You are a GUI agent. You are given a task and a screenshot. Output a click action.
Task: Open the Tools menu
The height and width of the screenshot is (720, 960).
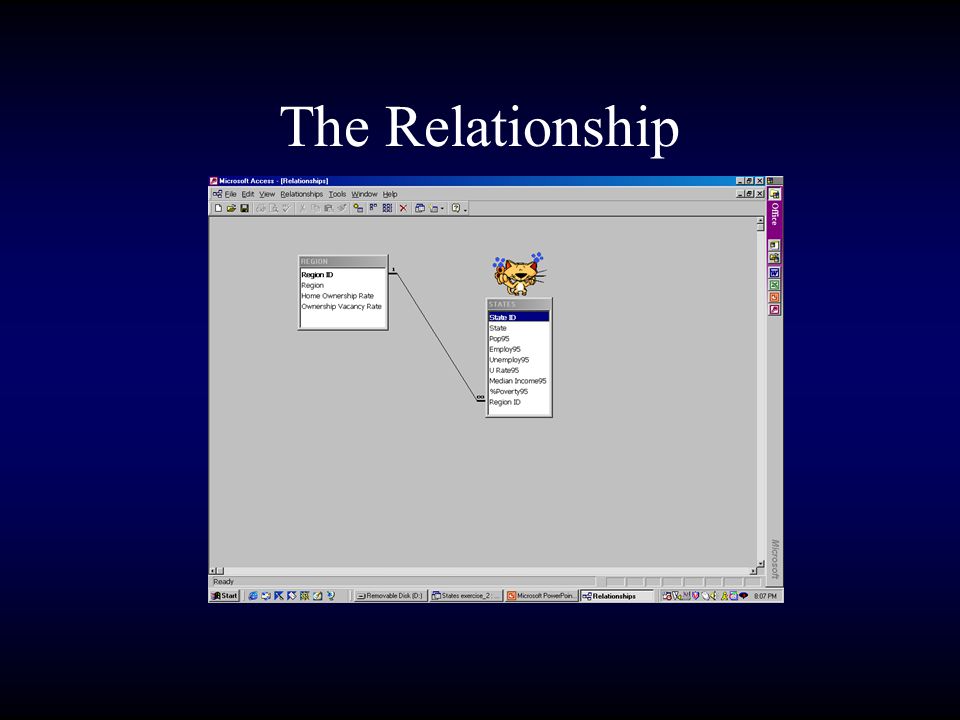[337, 194]
